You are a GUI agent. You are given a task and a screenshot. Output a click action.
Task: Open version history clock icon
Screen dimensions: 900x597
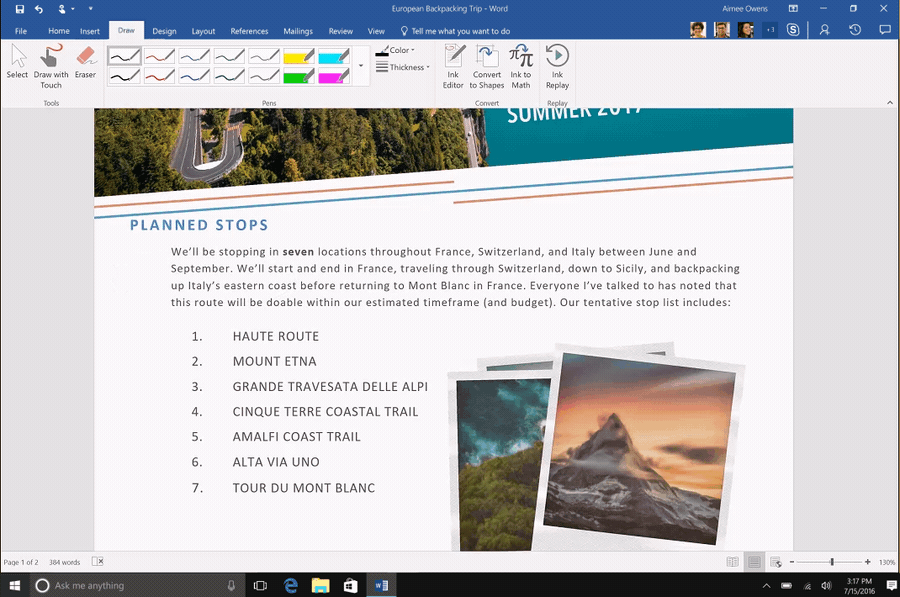pos(855,30)
